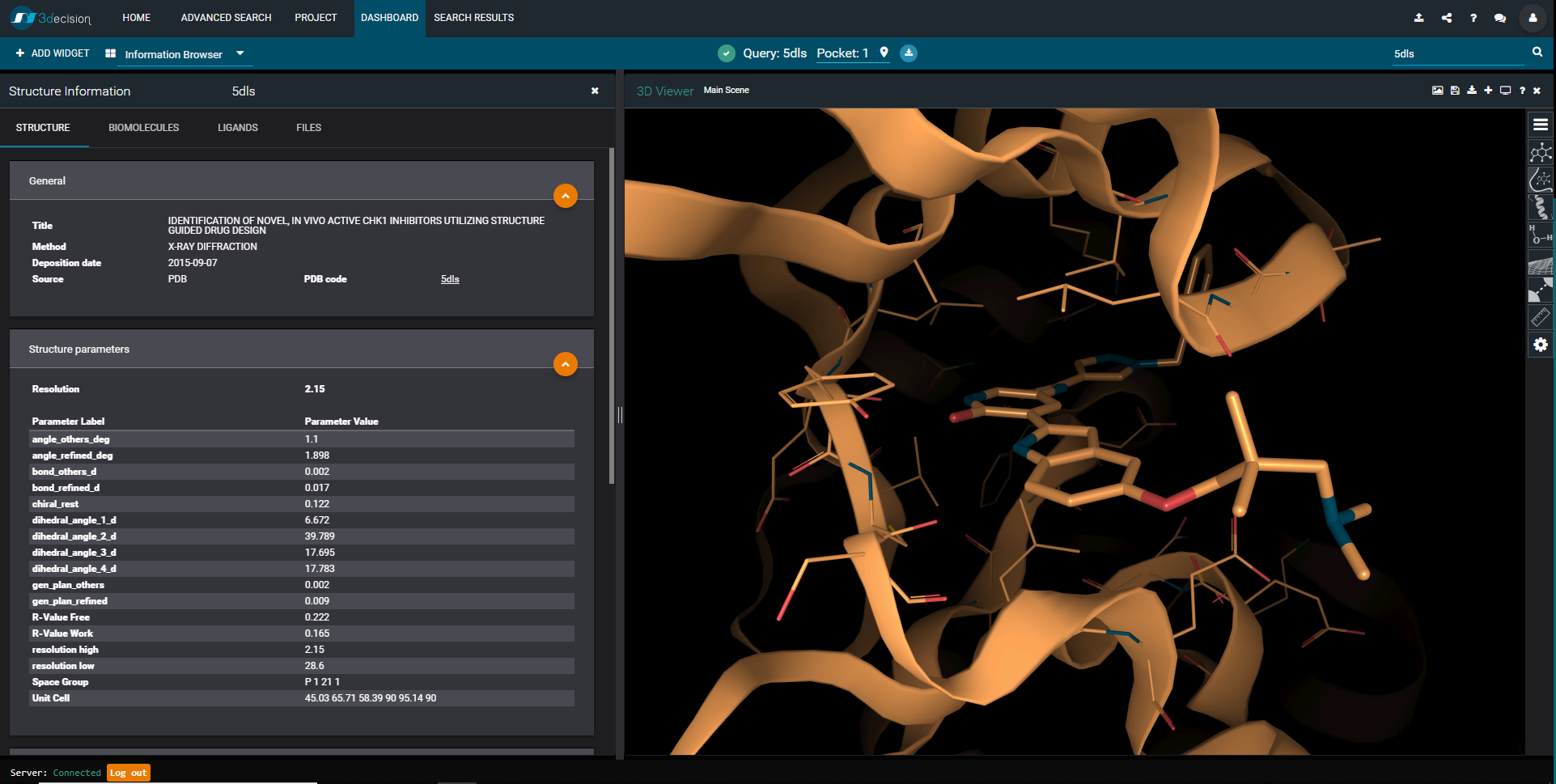Image resolution: width=1556 pixels, height=784 pixels.
Task: Switch to the STRUCTURE tab
Action: click(43, 128)
